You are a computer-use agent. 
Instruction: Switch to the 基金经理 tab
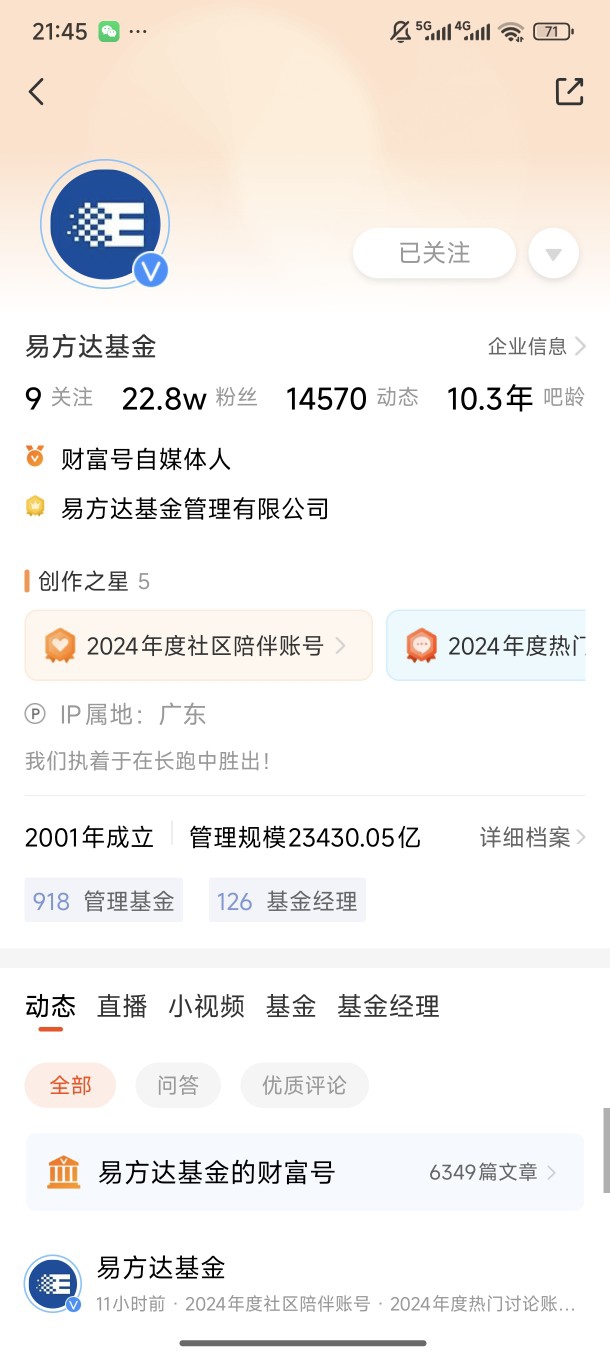[x=388, y=1006]
